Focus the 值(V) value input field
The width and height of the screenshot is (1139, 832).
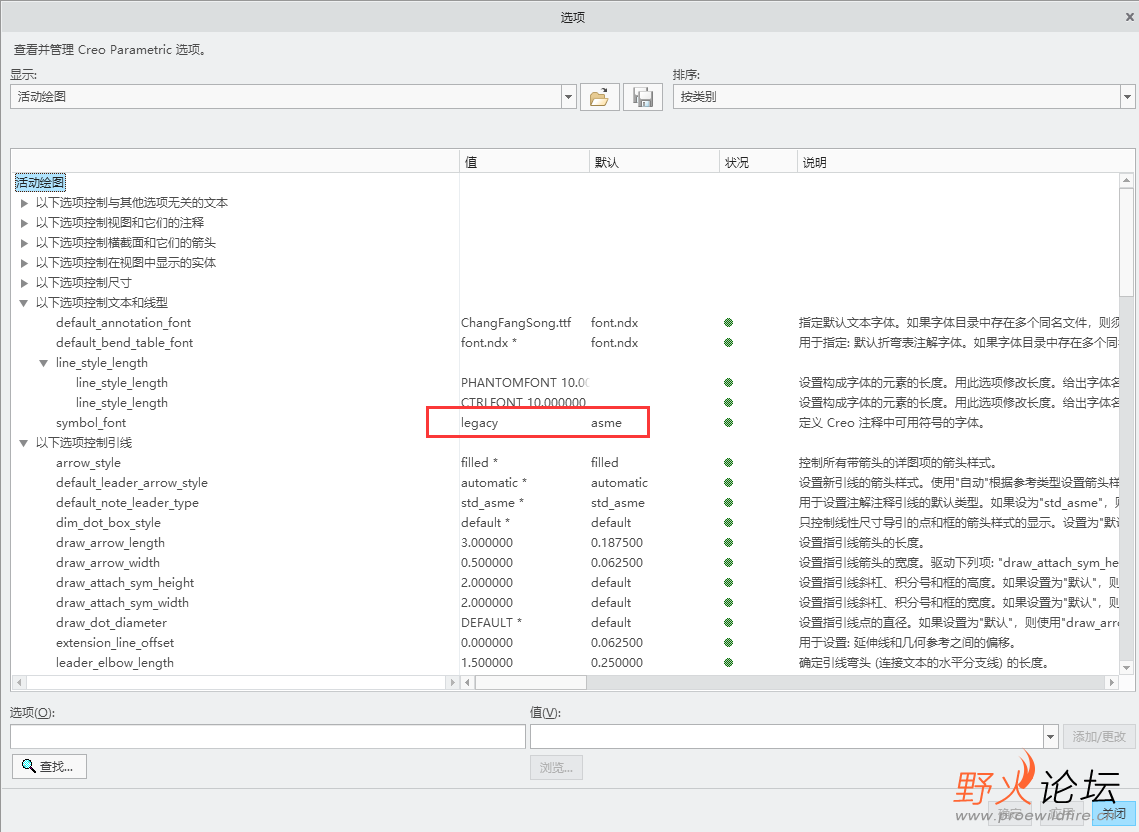click(x=787, y=737)
